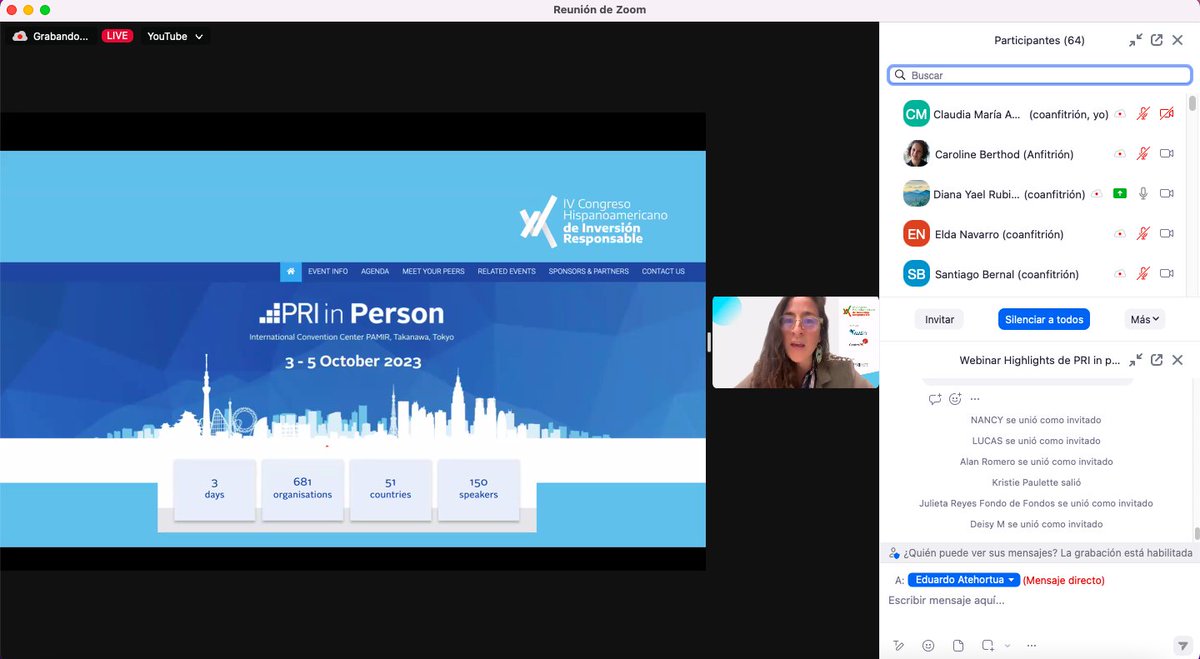
Task: Click the Invitar button
Action: [x=939, y=319]
